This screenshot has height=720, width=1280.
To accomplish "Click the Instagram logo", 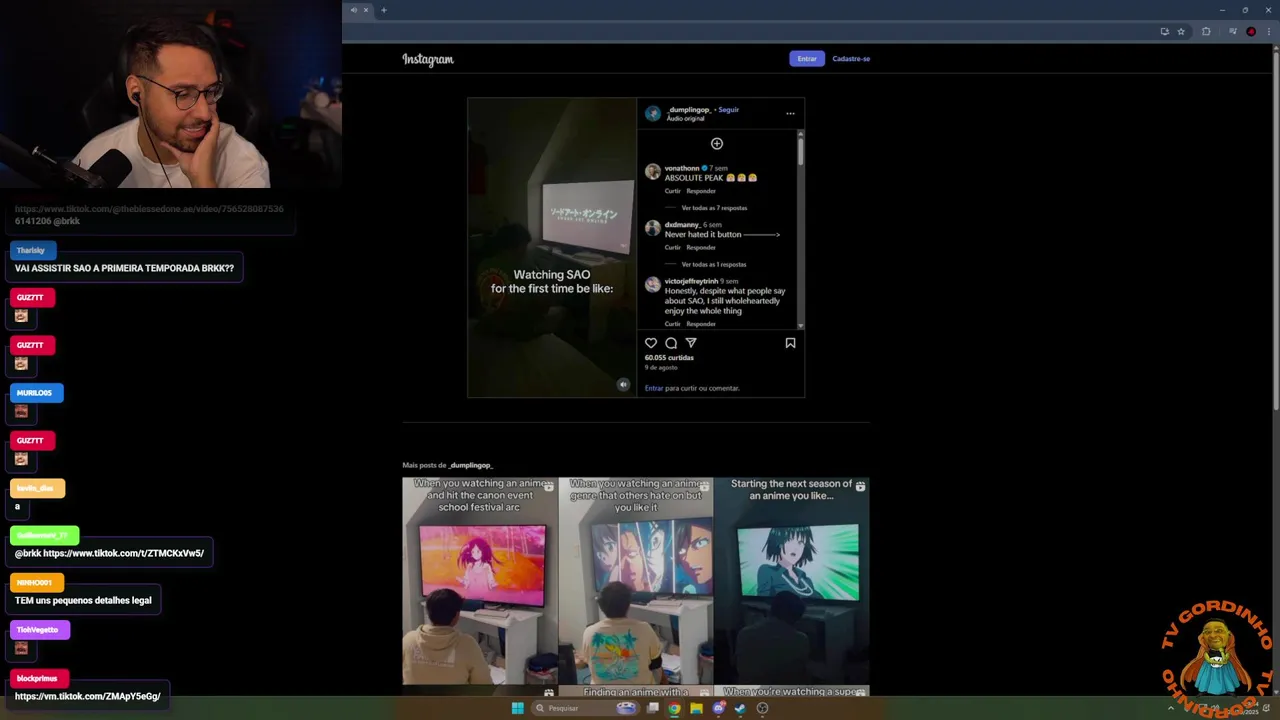I will (428, 59).
